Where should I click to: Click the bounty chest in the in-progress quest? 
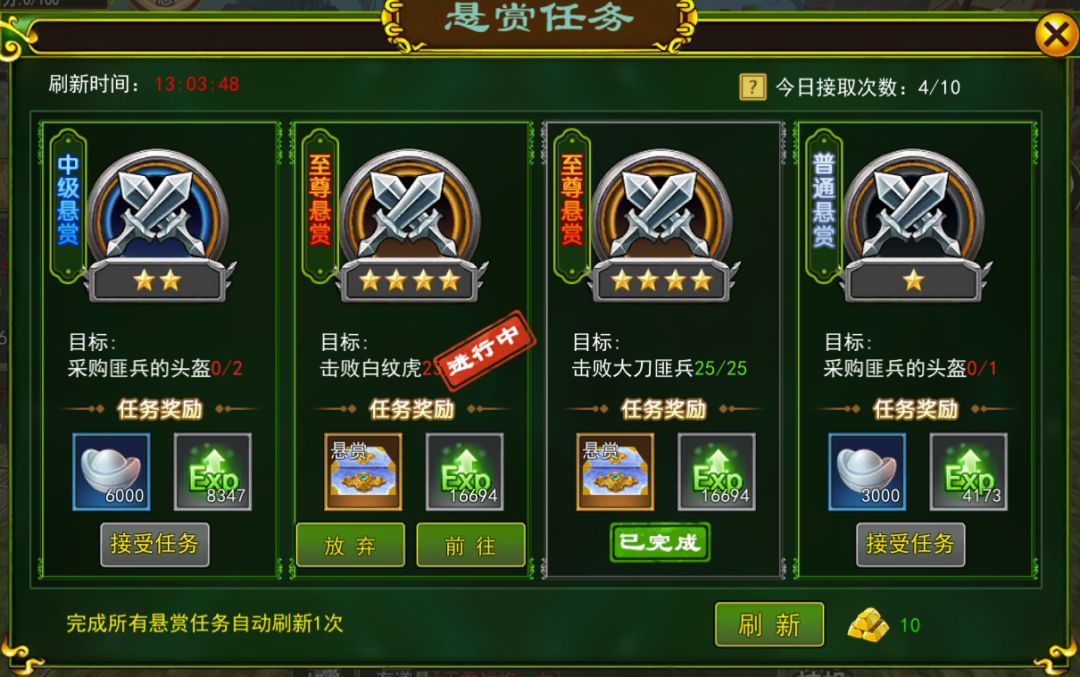pyautogui.click(x=363, y=472)
